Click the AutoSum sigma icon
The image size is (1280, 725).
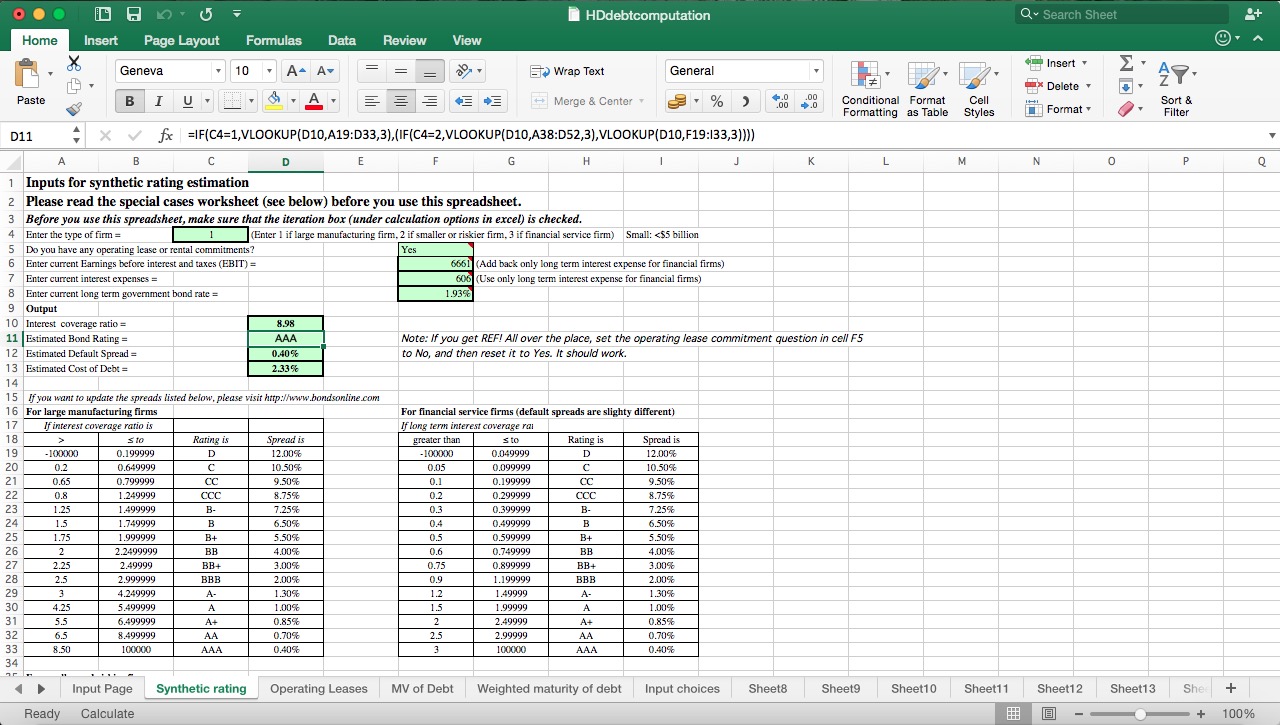pos(1127,64)
